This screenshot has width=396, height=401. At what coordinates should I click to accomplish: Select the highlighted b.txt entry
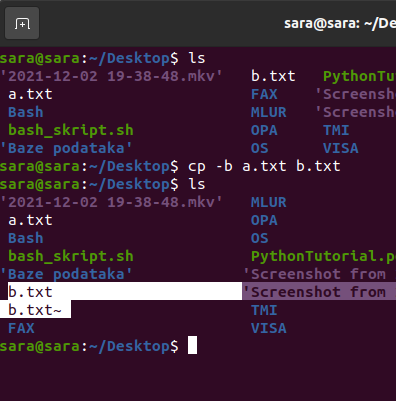click(x=30, y=292)
